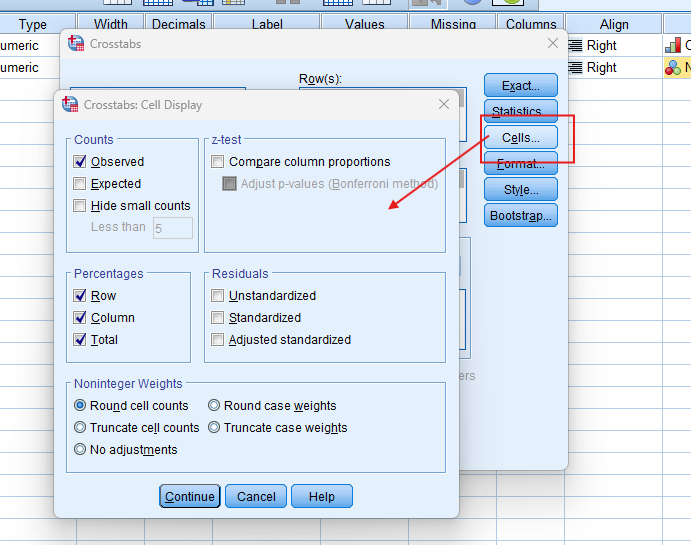Select Truncate cell counts option
The width and height of the screenshot is (691, 545).
coord(81,428)
